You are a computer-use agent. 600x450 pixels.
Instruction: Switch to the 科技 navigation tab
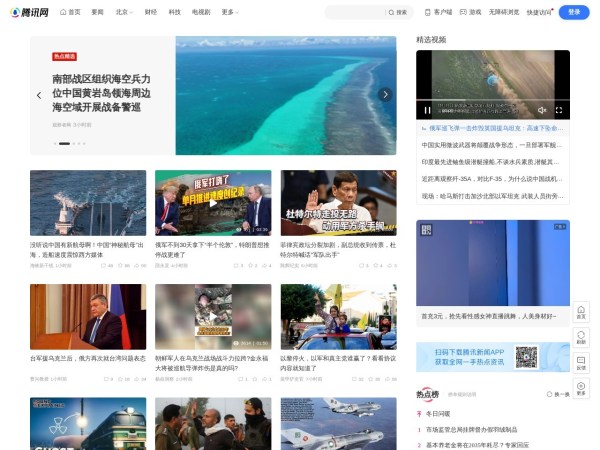[175, 12]
